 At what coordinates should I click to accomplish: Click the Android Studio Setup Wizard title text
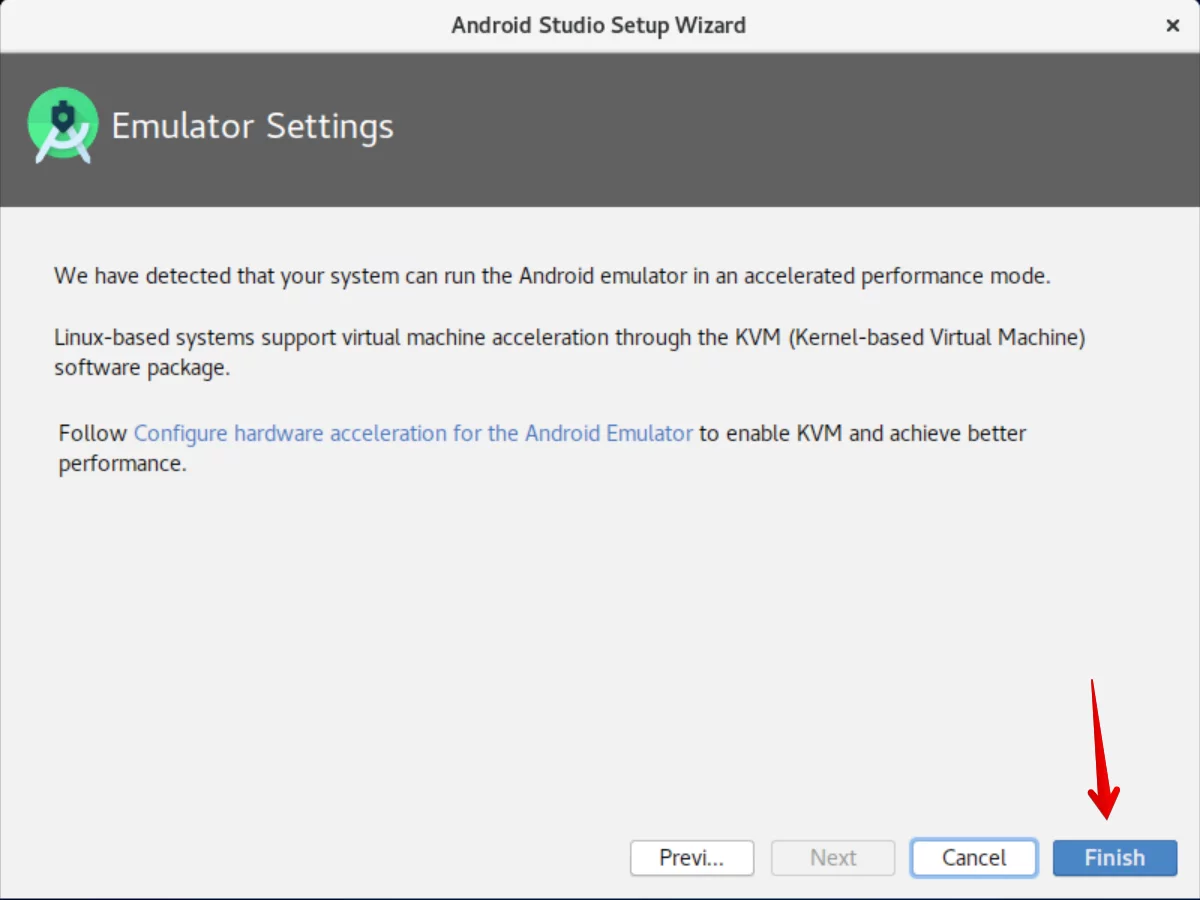tap(598, 25)
